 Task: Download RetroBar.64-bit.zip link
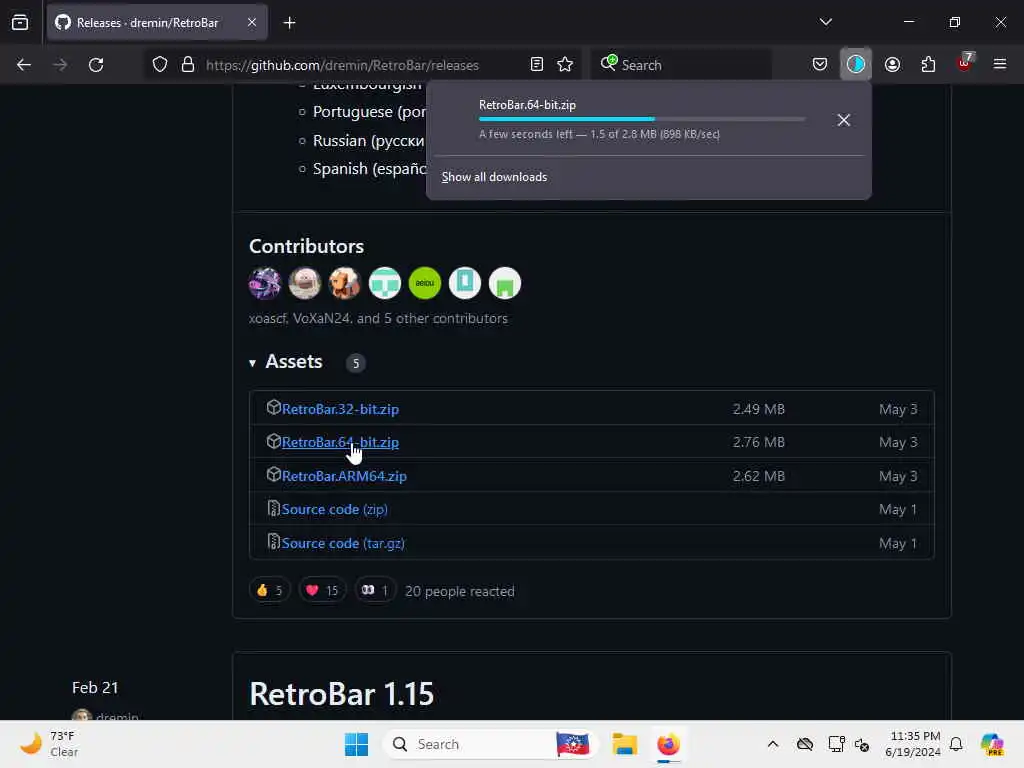[340, 442]
